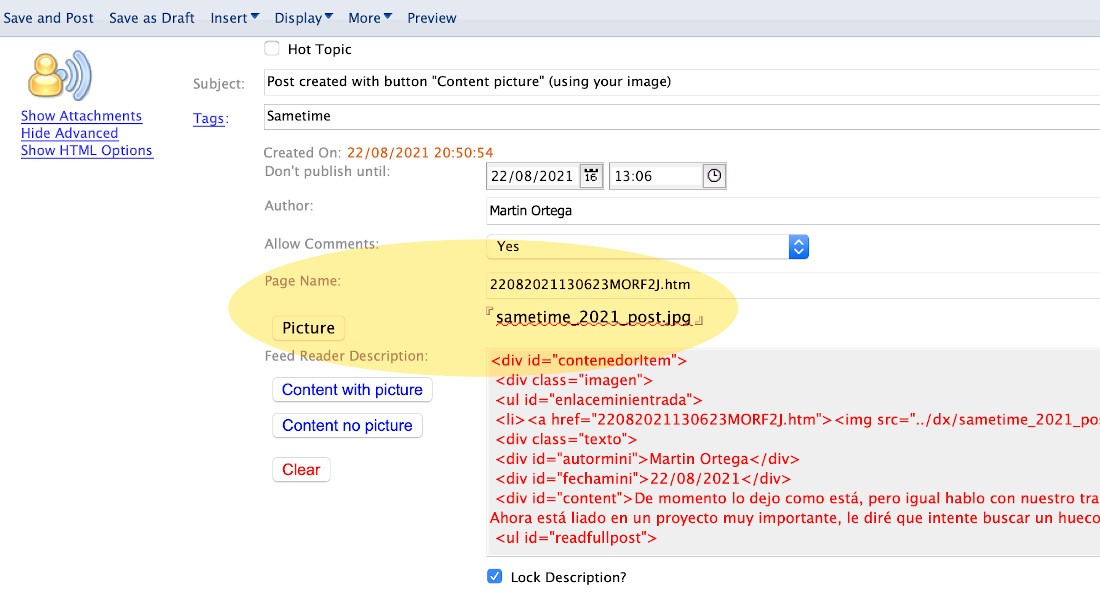Expand the More menu

[370, 18]
